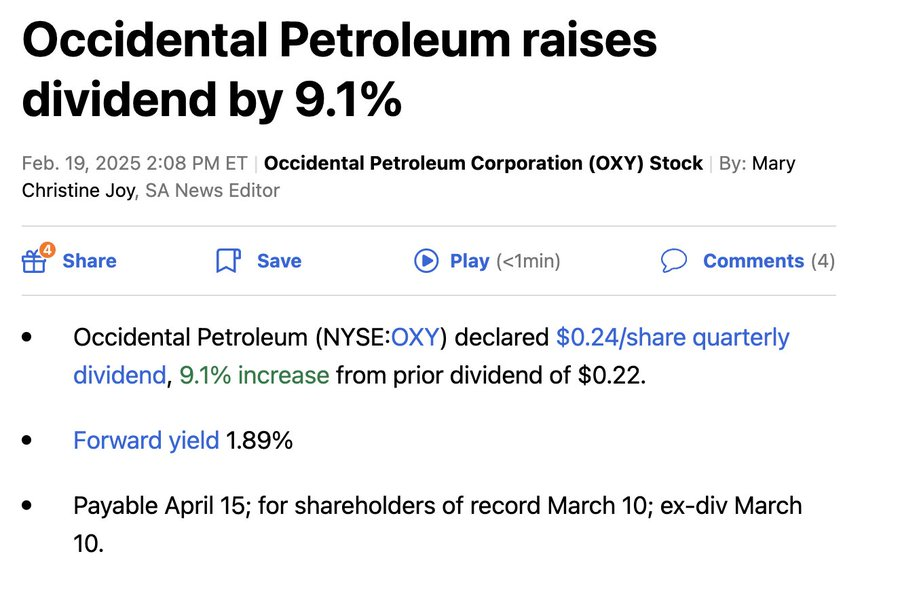Open the OXY ticker link
900x592 pixels.
415,338
